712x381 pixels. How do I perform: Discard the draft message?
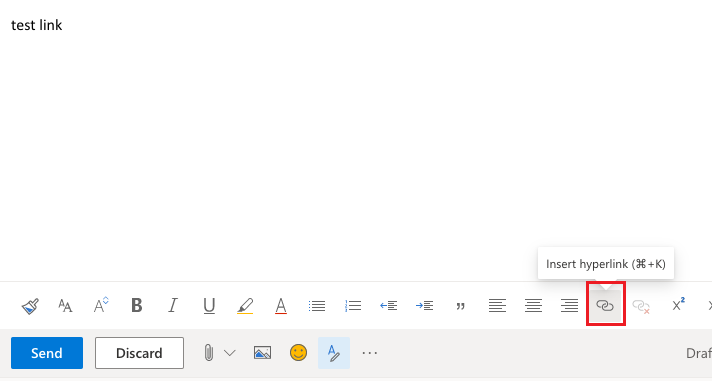(139, 353)
